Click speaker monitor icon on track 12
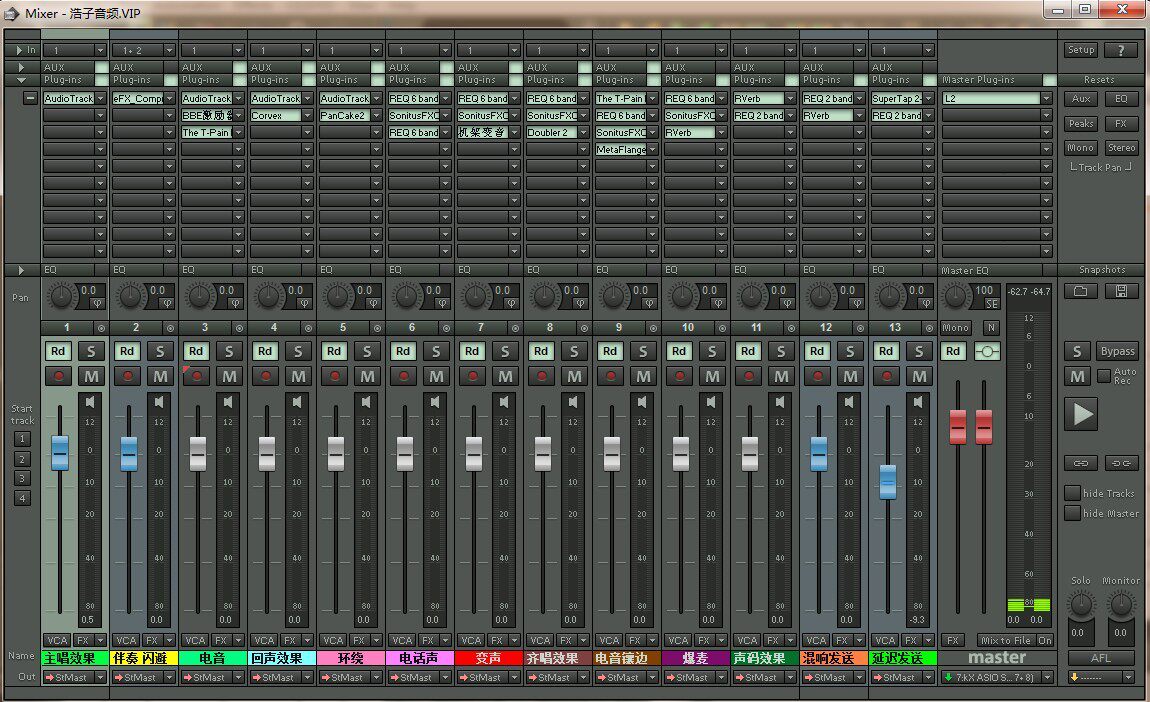Viewport: 1150px width, 702px height. (849, 402)
